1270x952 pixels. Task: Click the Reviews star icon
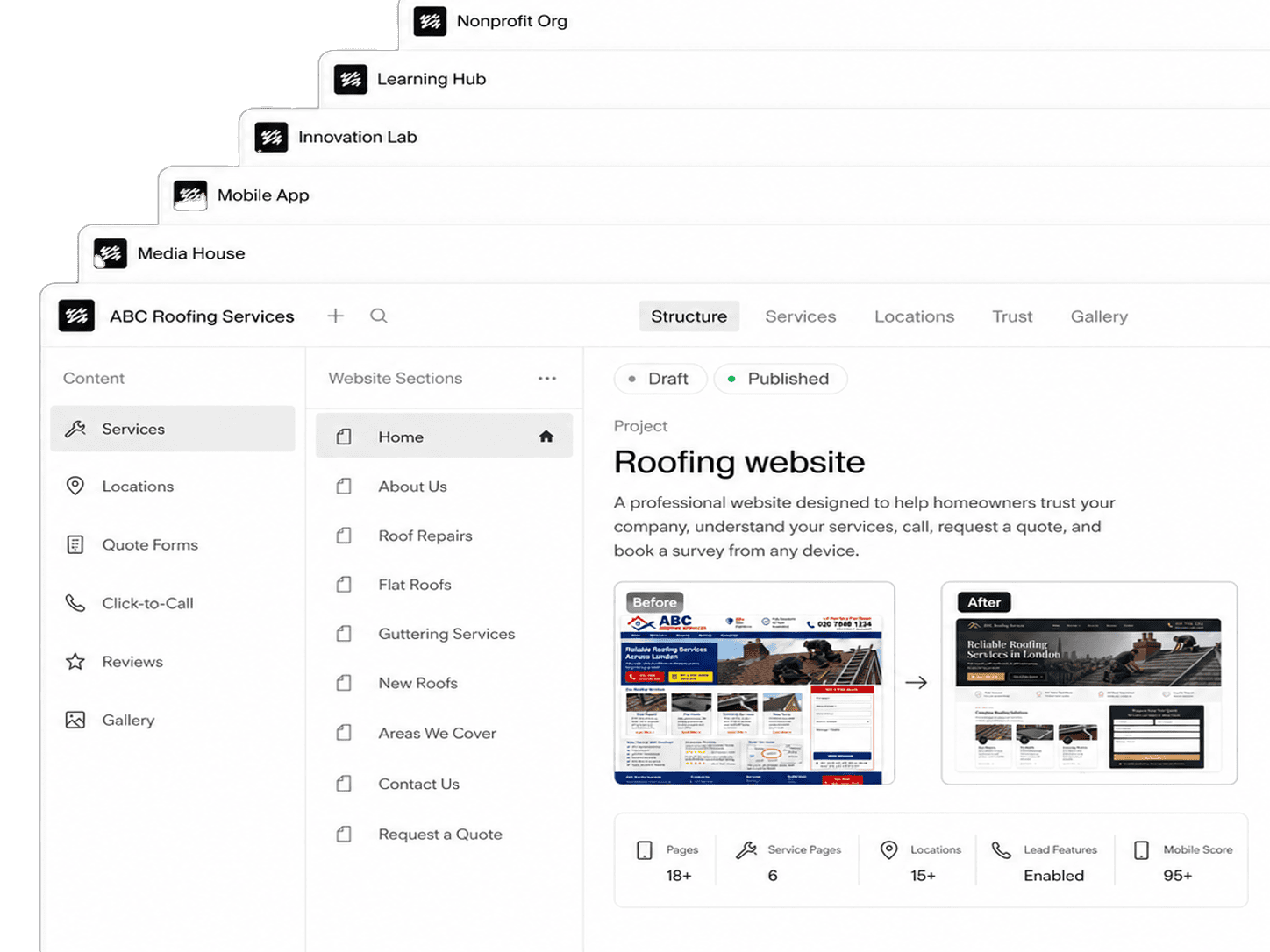point(75,661)
